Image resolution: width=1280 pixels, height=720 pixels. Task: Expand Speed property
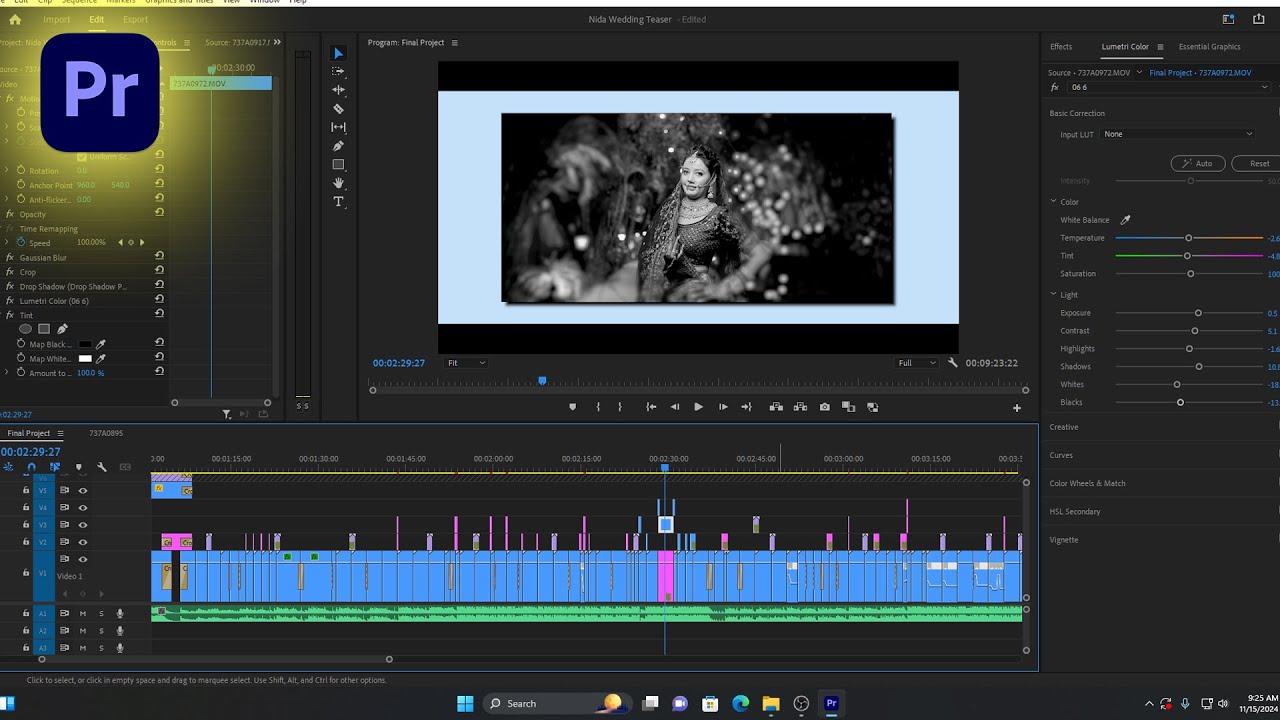8,242
